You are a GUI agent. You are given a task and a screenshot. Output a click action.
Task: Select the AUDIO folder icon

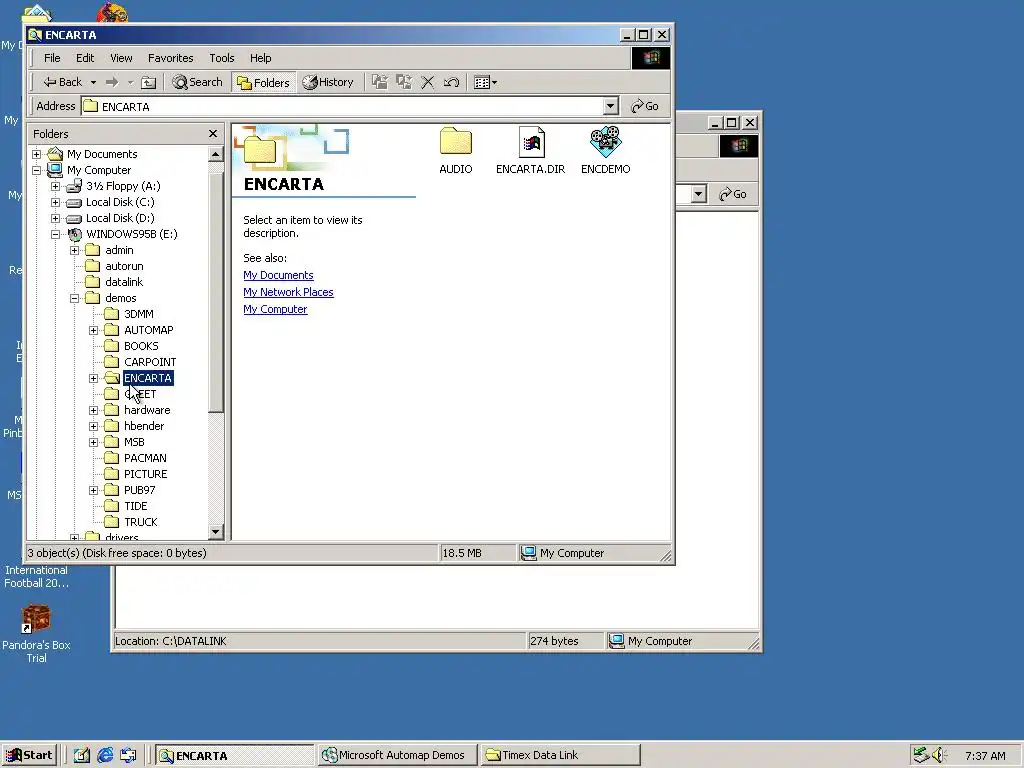(x=456, y=151)
